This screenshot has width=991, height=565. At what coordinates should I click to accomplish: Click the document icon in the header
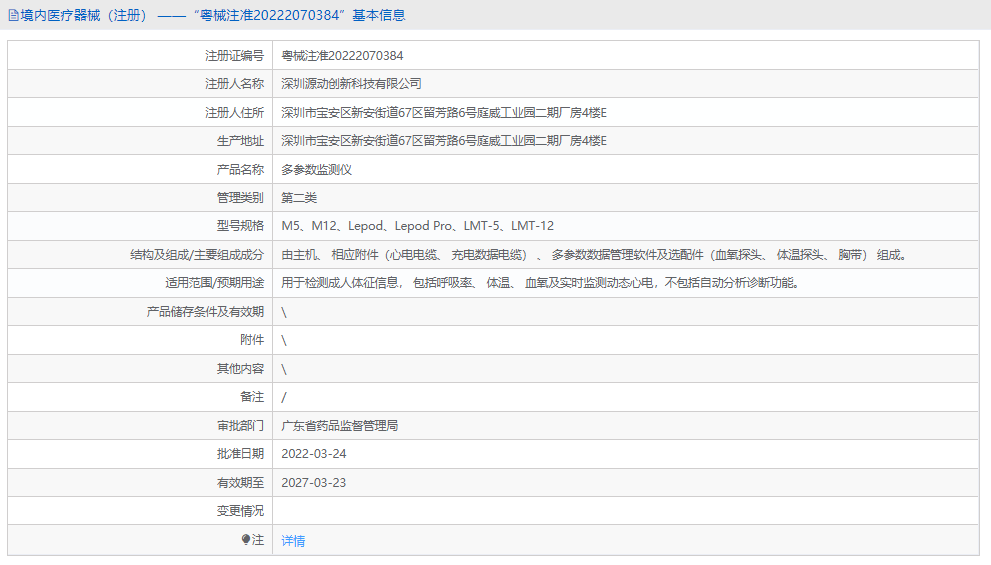pos(13,15)
